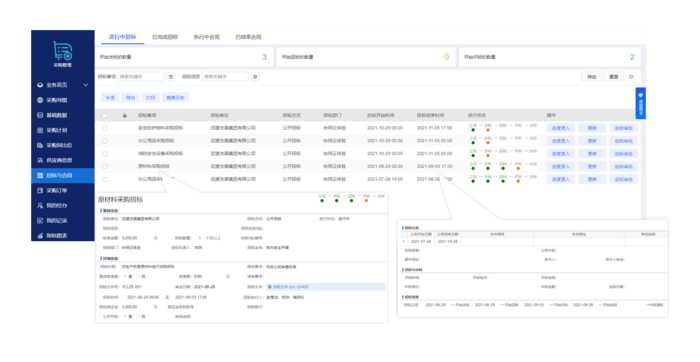
Task: Click the 查看日志 button
Action: 175,97
